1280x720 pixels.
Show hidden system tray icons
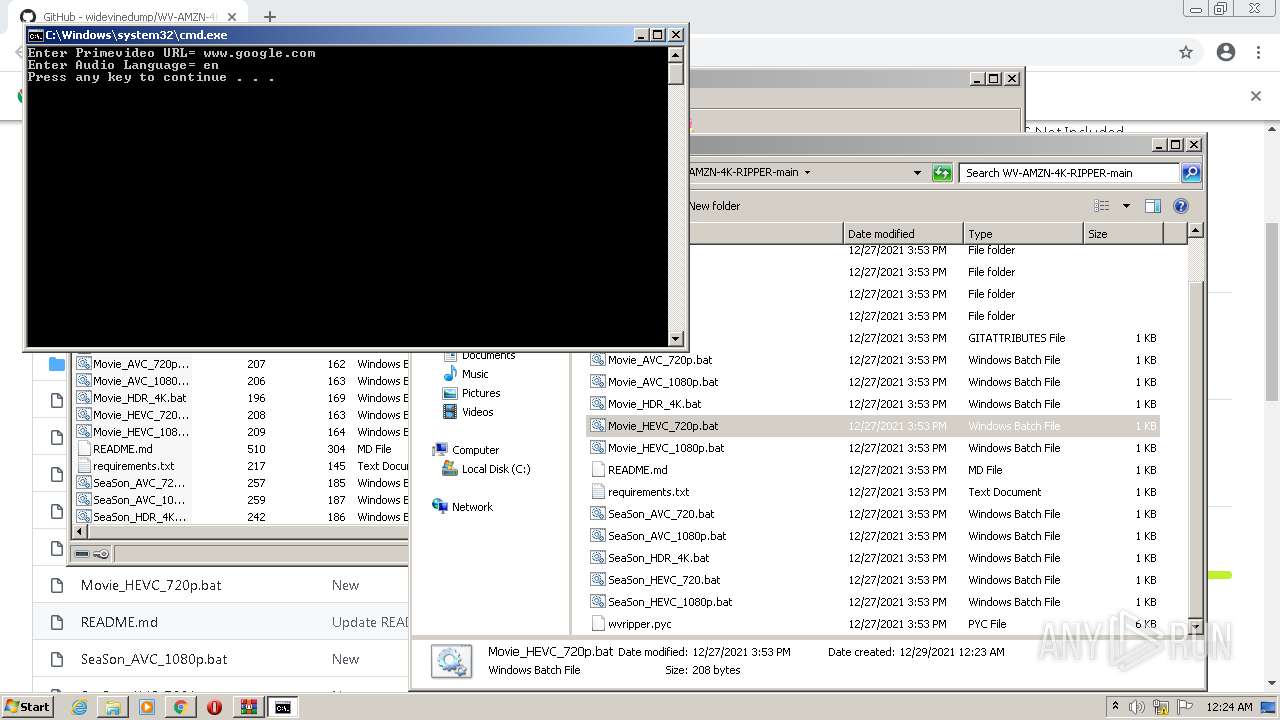pos(1116,707)
